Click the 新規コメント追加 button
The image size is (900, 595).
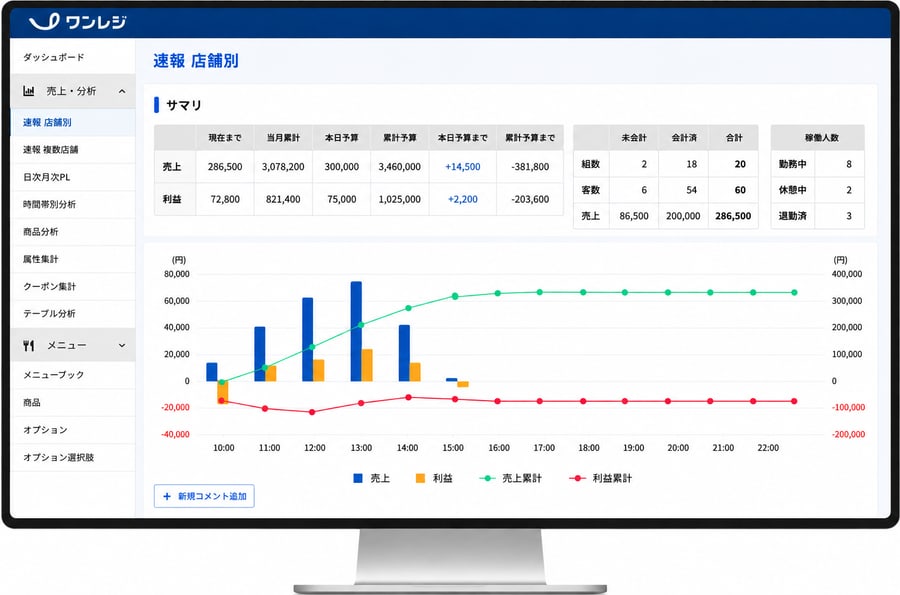coord(204,496)
